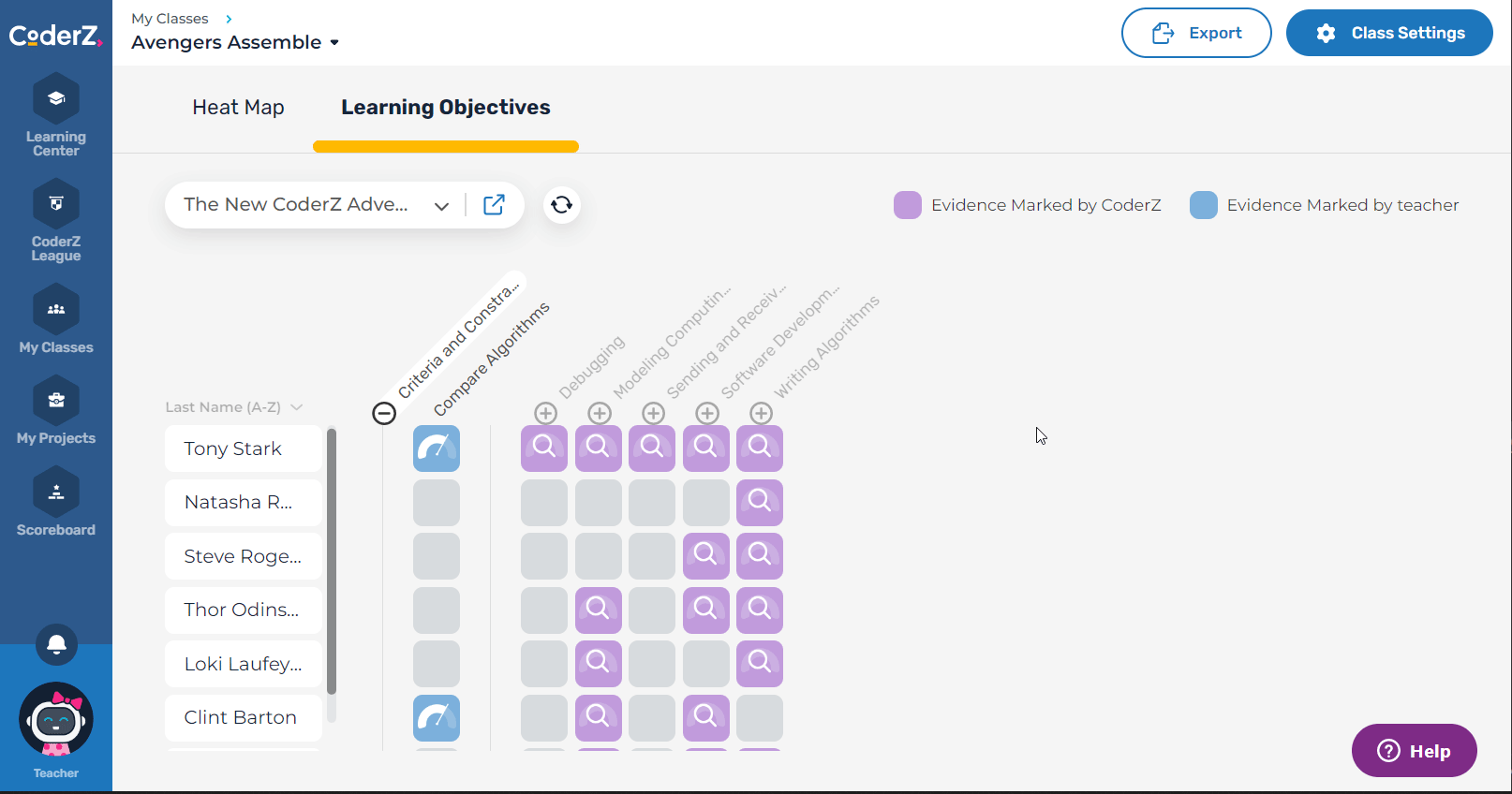
Task: Click Natasha R's empty Debugging cell
Action: tap(544, 503)
